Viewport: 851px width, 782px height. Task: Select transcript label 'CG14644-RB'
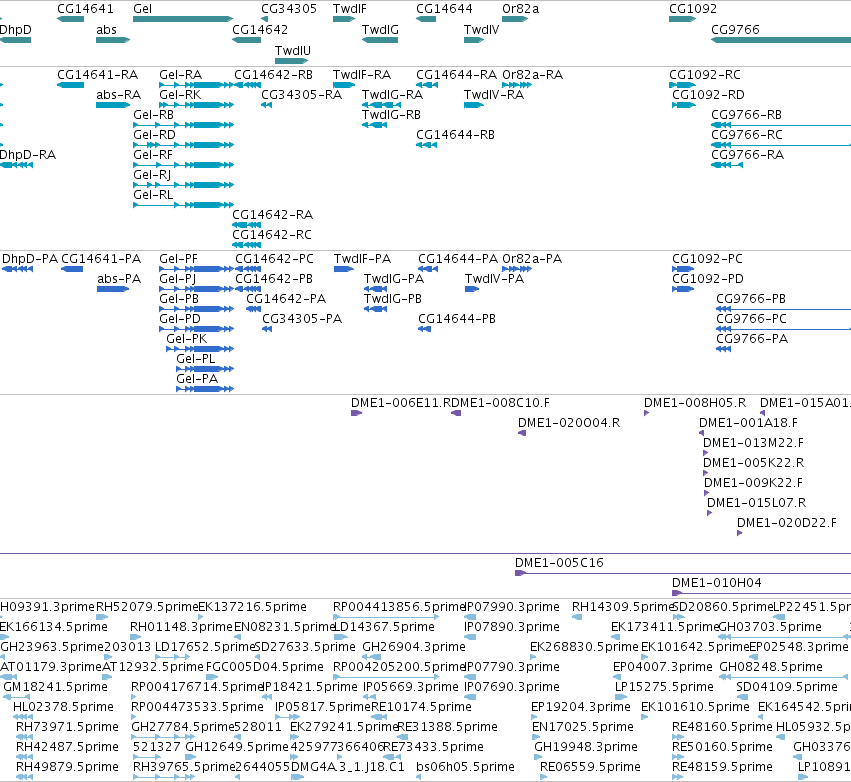click(x=455, y=135)
